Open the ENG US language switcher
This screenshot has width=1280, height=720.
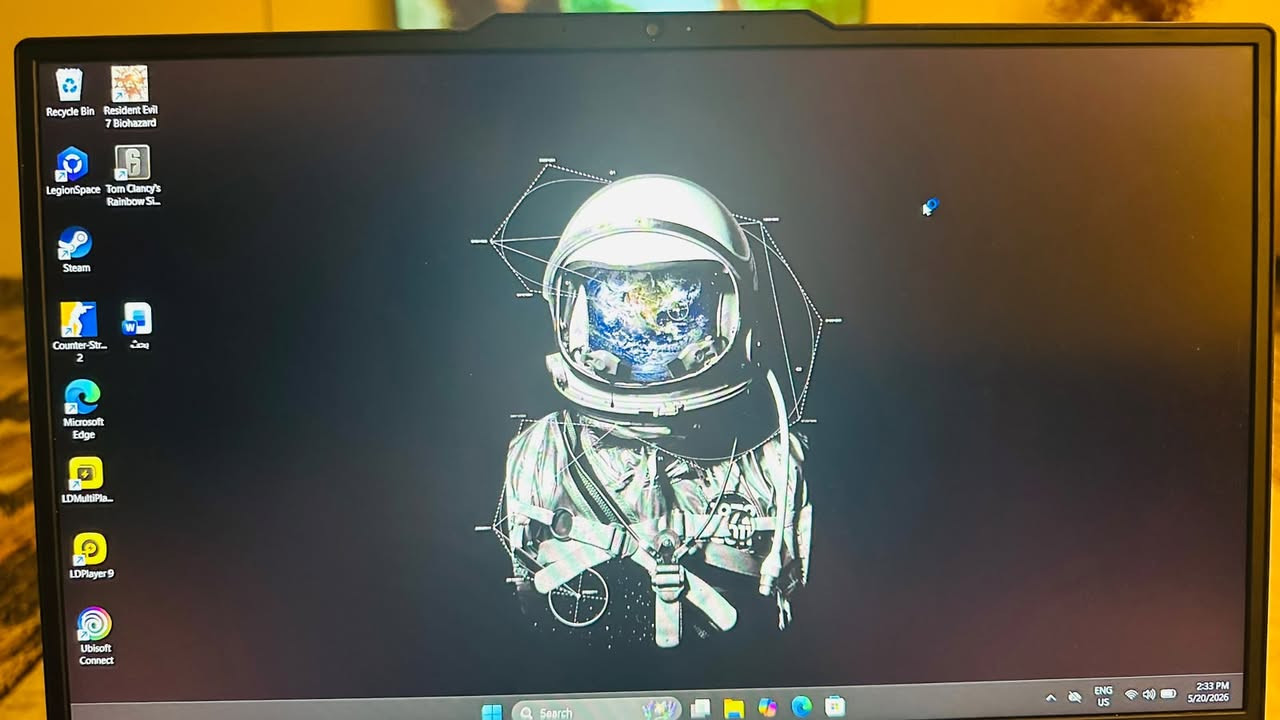pyautogui.click(x=1103, y=696)
